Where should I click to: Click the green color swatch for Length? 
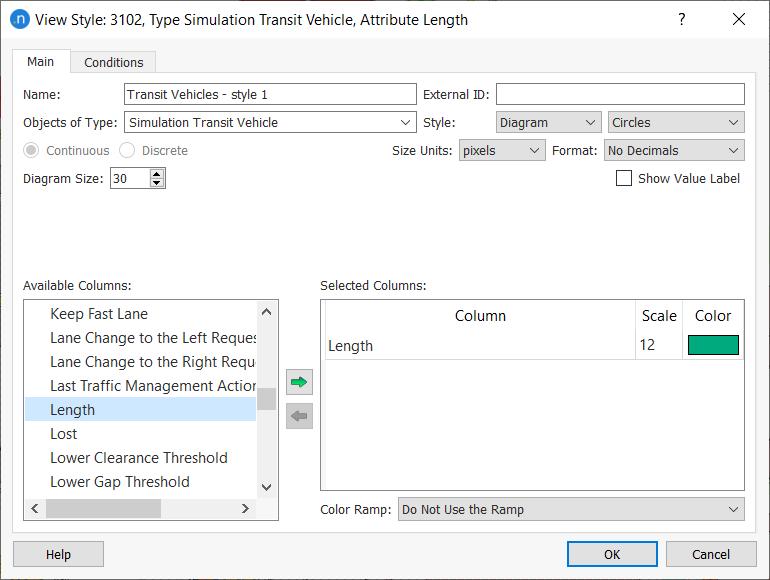point(713,345)
